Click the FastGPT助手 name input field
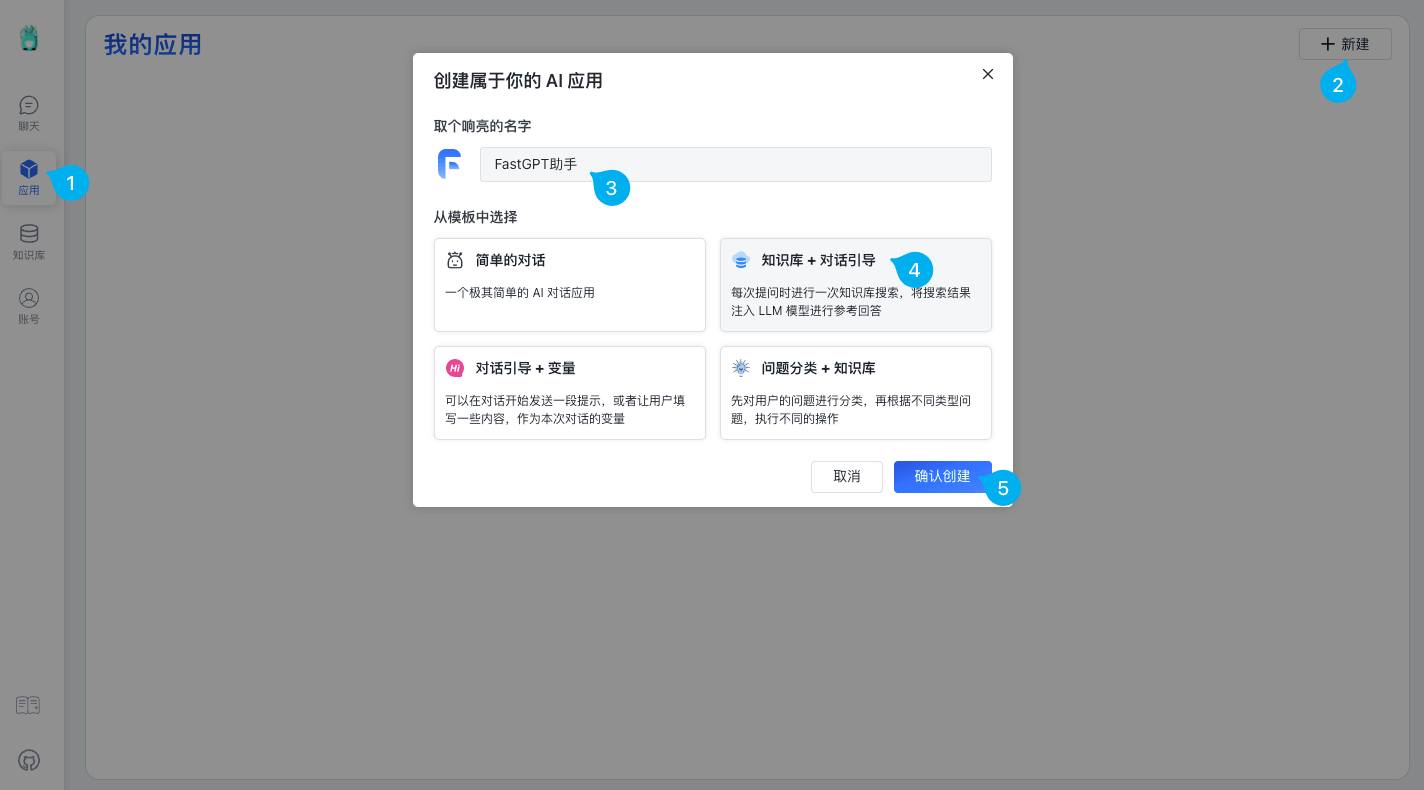Viewport: 1424px width, 790px height. pos(735,164)
